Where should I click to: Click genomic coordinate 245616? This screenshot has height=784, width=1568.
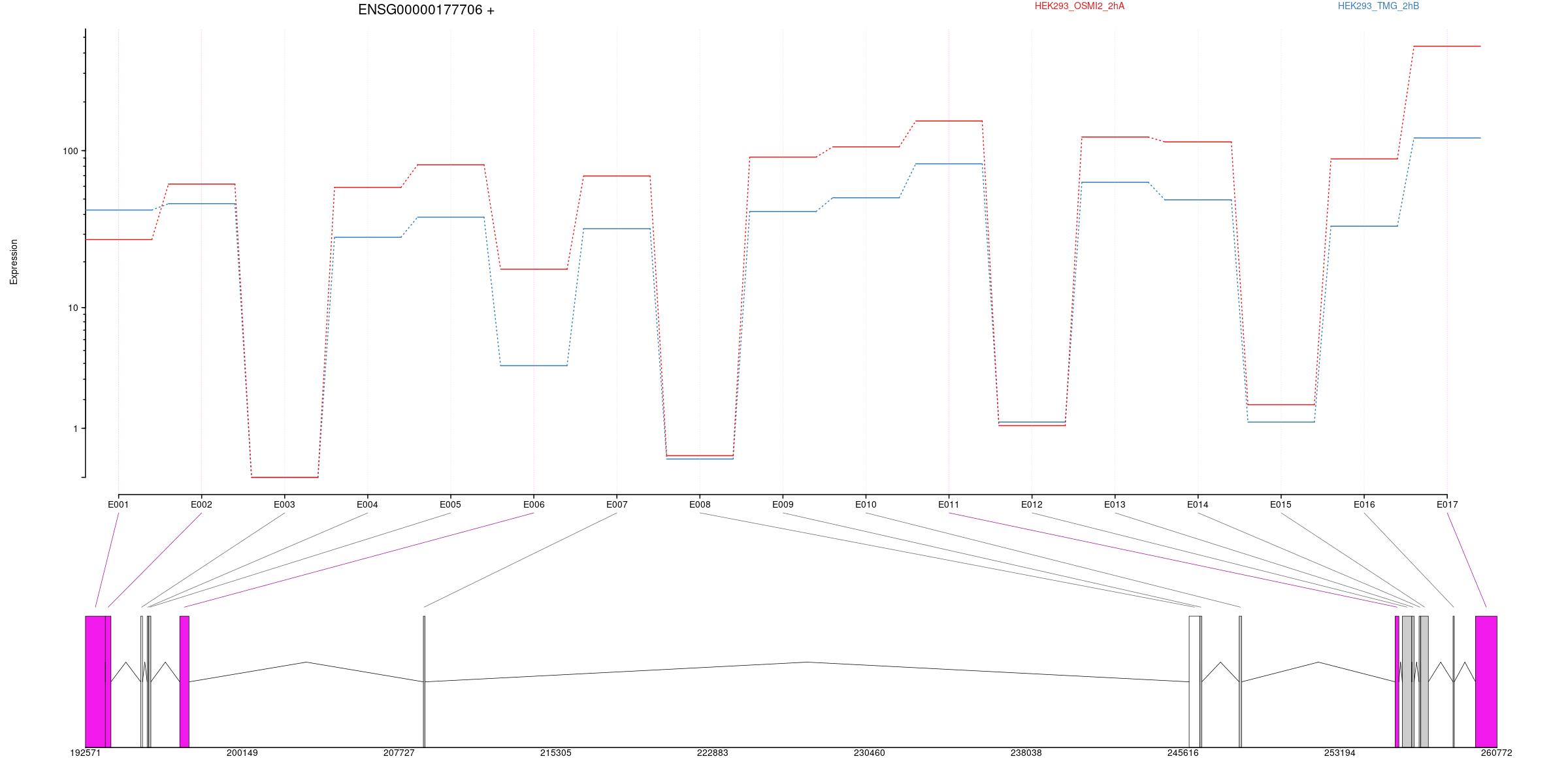[1183, 753]
